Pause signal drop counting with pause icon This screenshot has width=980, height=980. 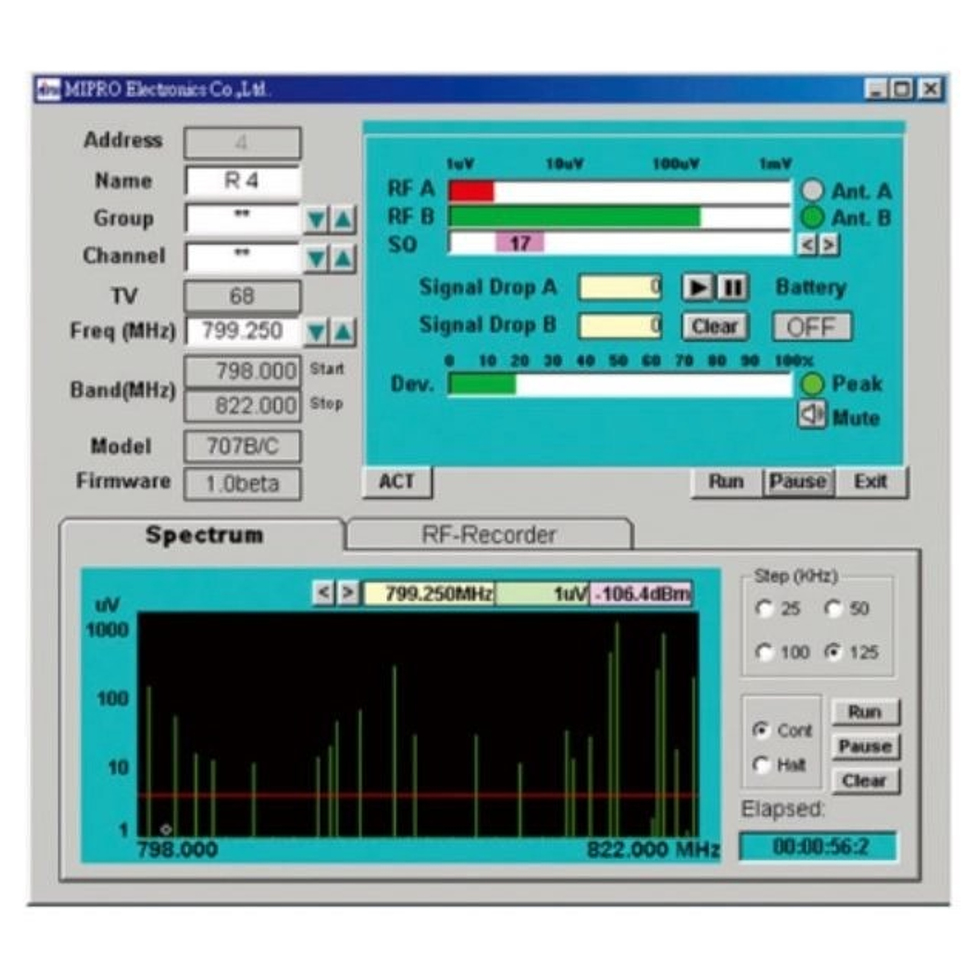pos(732,288)
